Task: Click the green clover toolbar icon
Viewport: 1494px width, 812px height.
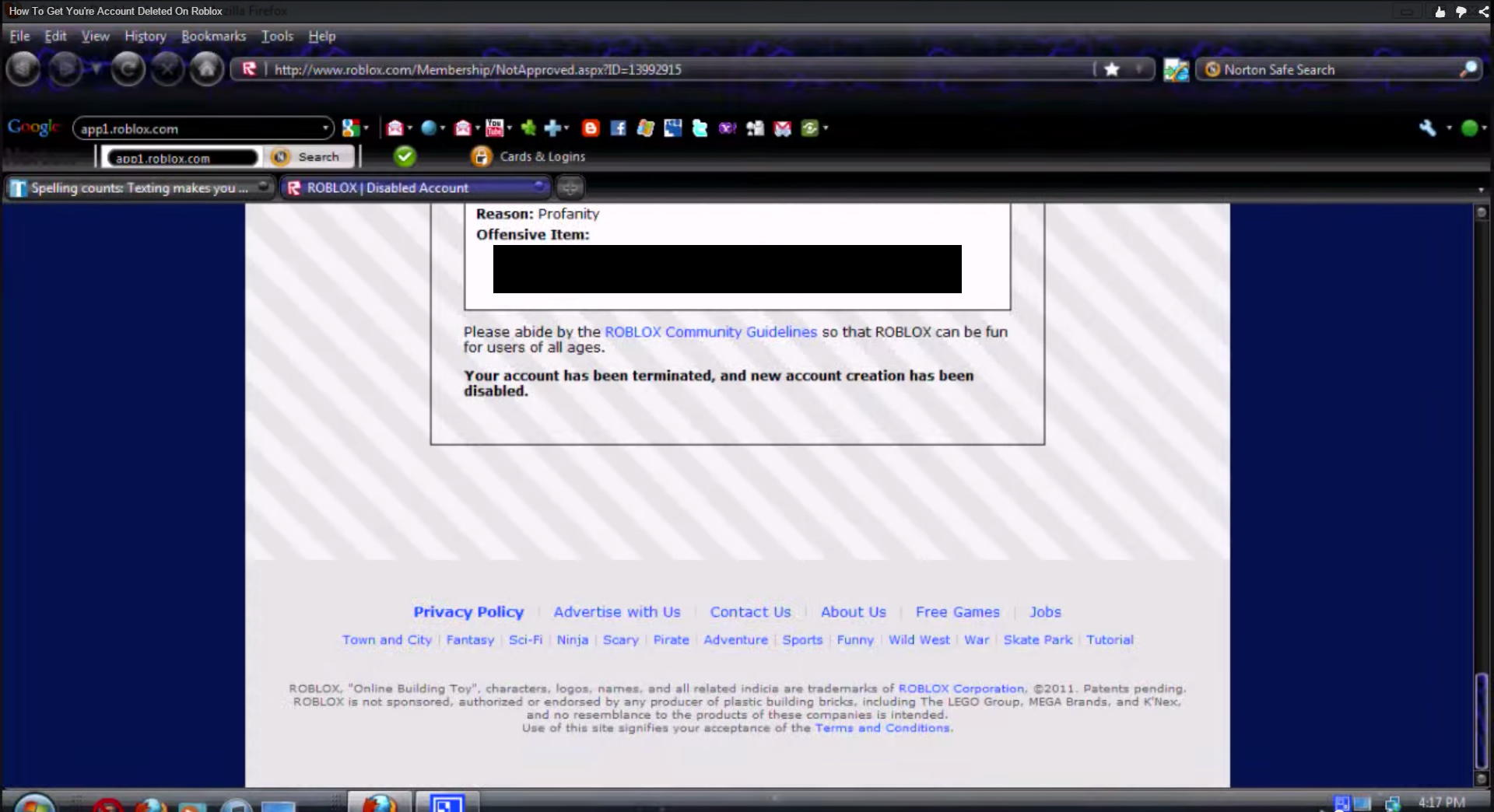Action: pyautogui.click(x=528, y=128)
